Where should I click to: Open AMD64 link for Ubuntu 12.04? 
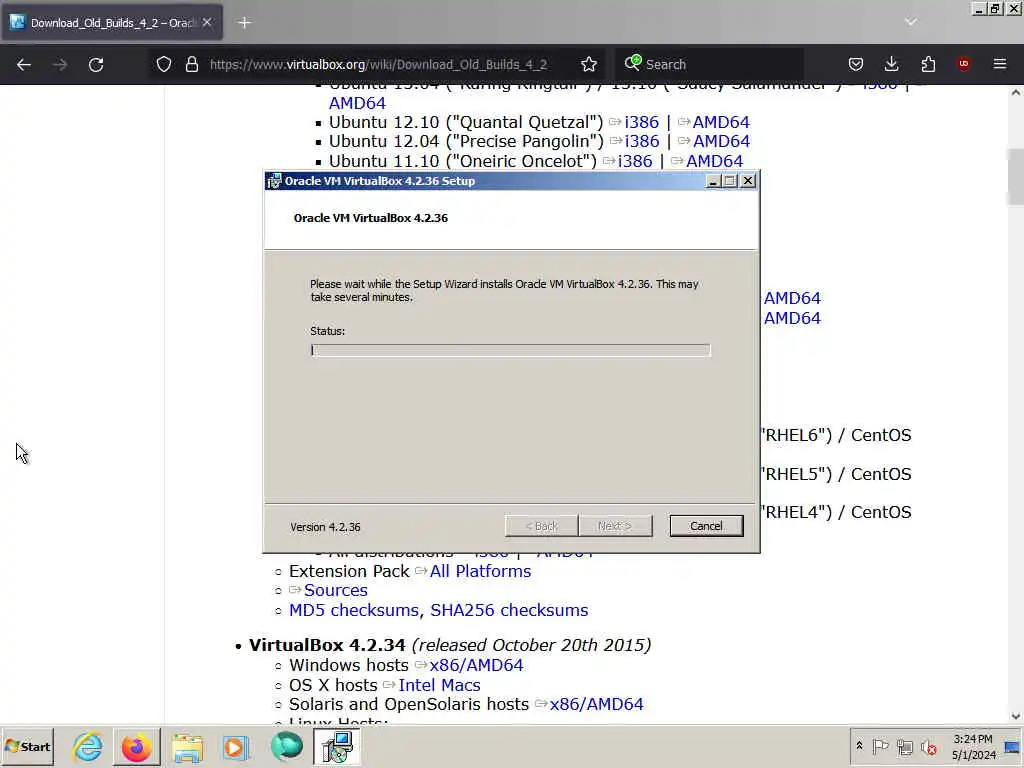click(722, 141)
